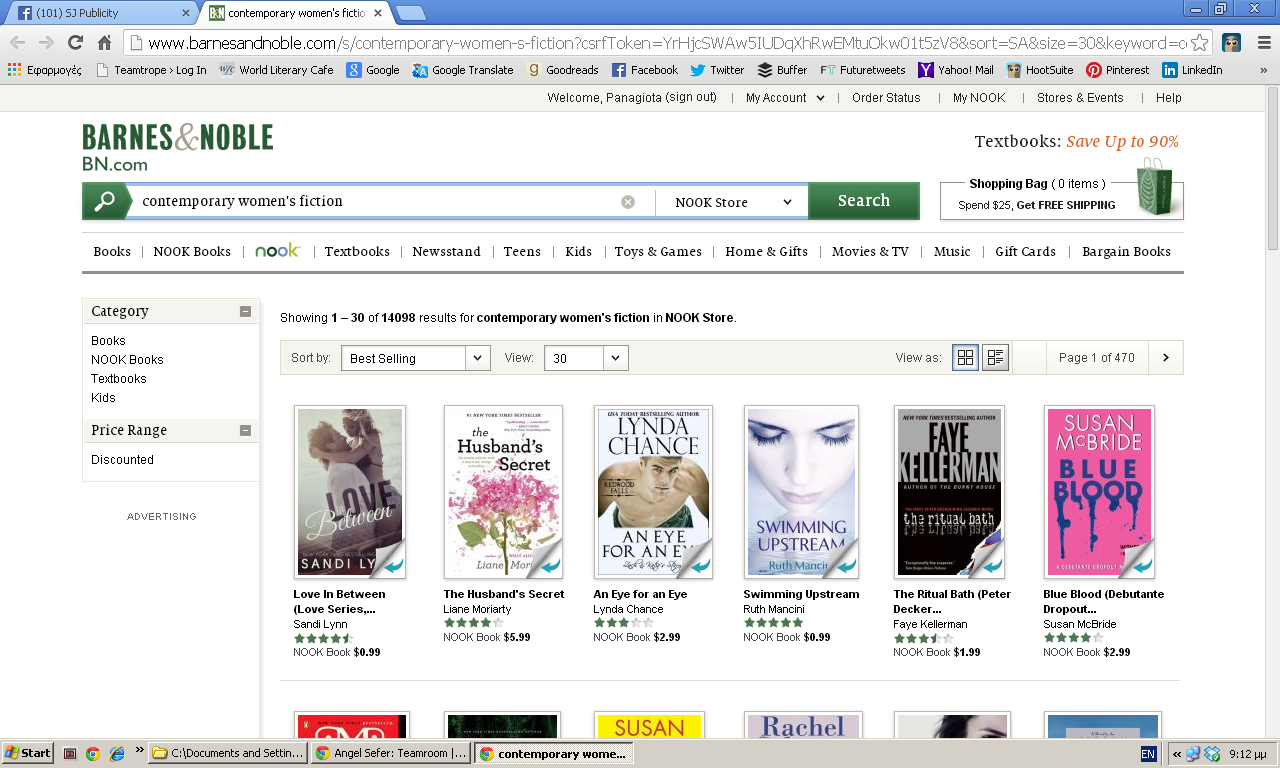Go back with browser back arrow
Image resolution: width=1280 pixels, height=768 pixels.
[x=17, y=42]
